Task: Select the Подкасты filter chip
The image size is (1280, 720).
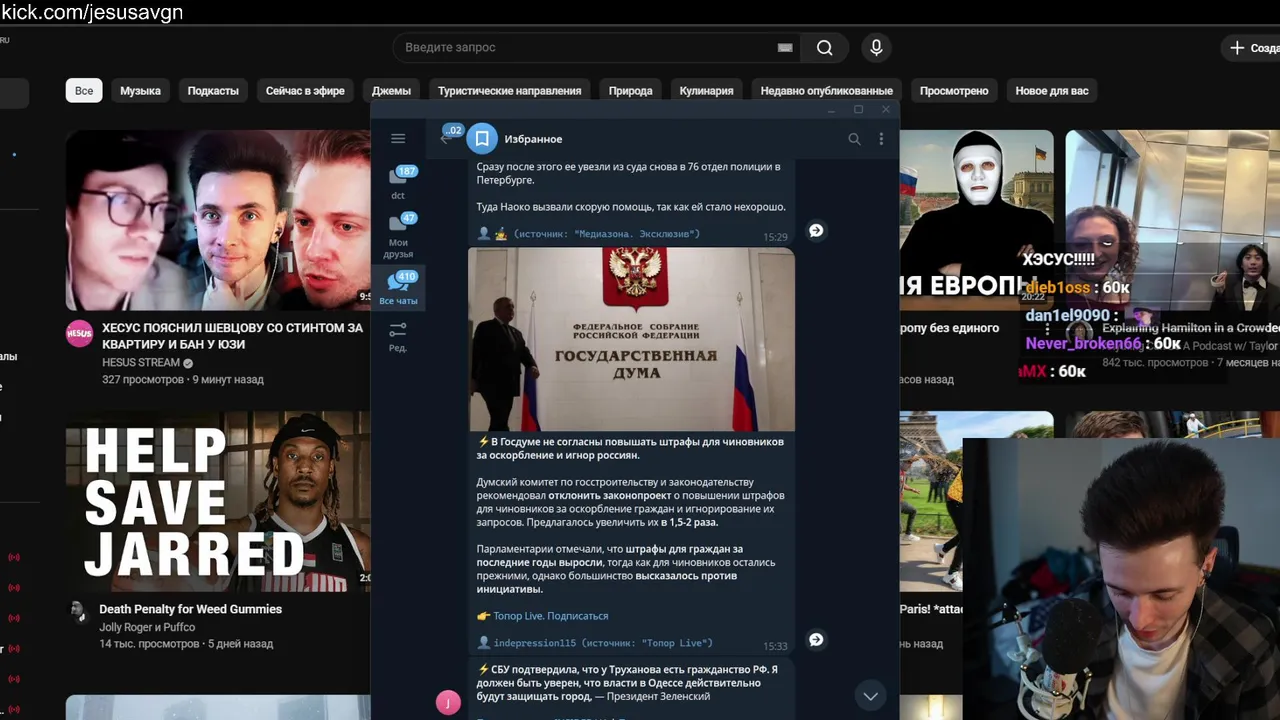Action: 213,90
